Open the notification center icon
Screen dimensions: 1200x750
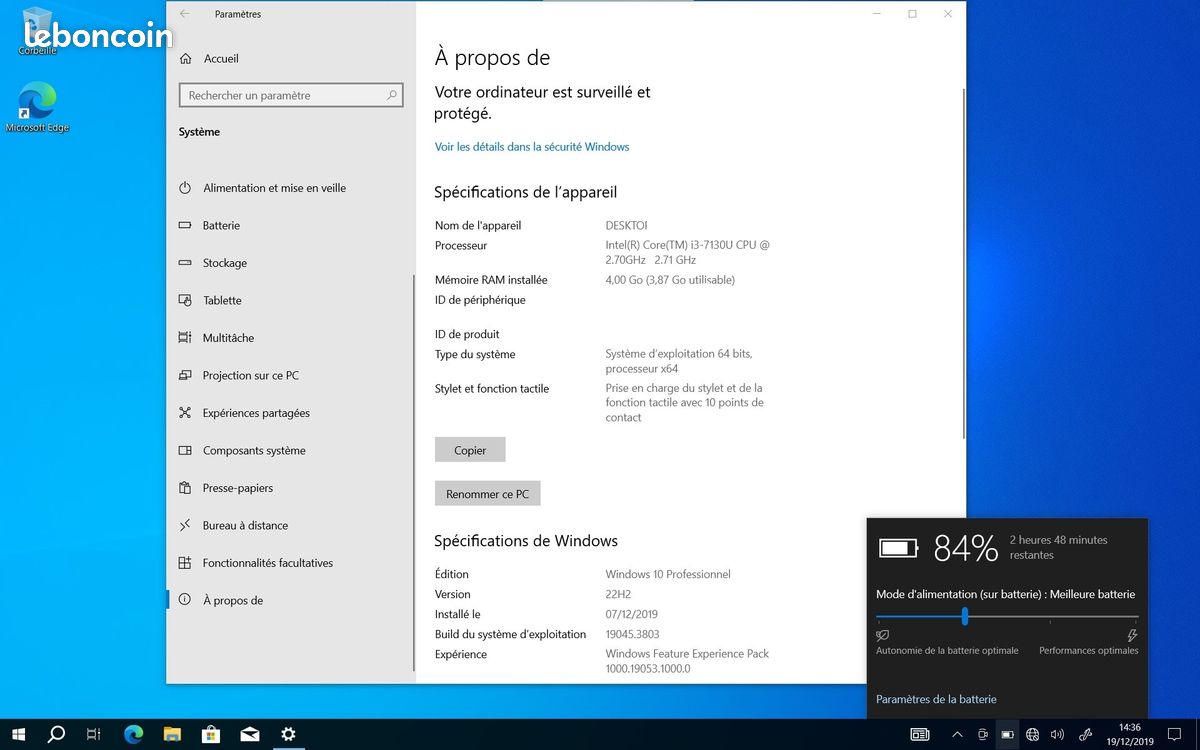point(1175,735)
